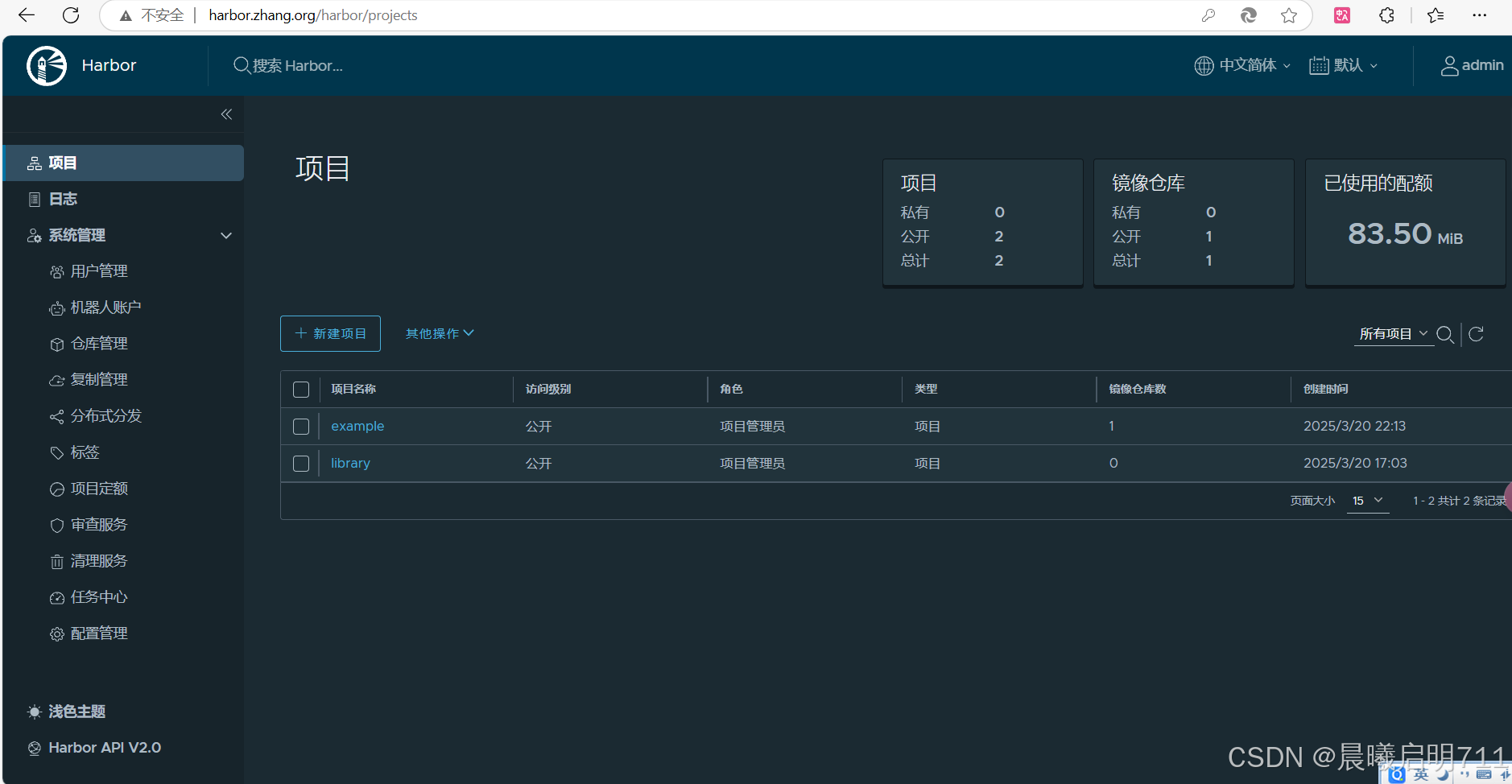
Task: Click the browser reload icon
Action: click(x=71, y=15)
